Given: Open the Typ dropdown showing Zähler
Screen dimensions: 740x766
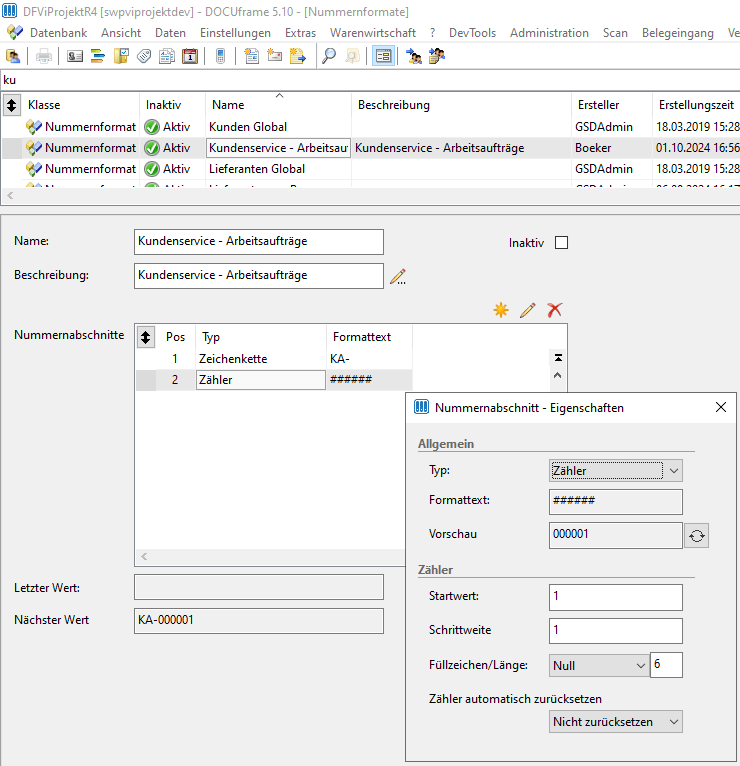Looking at the screenshot, I should coord(615,471).
